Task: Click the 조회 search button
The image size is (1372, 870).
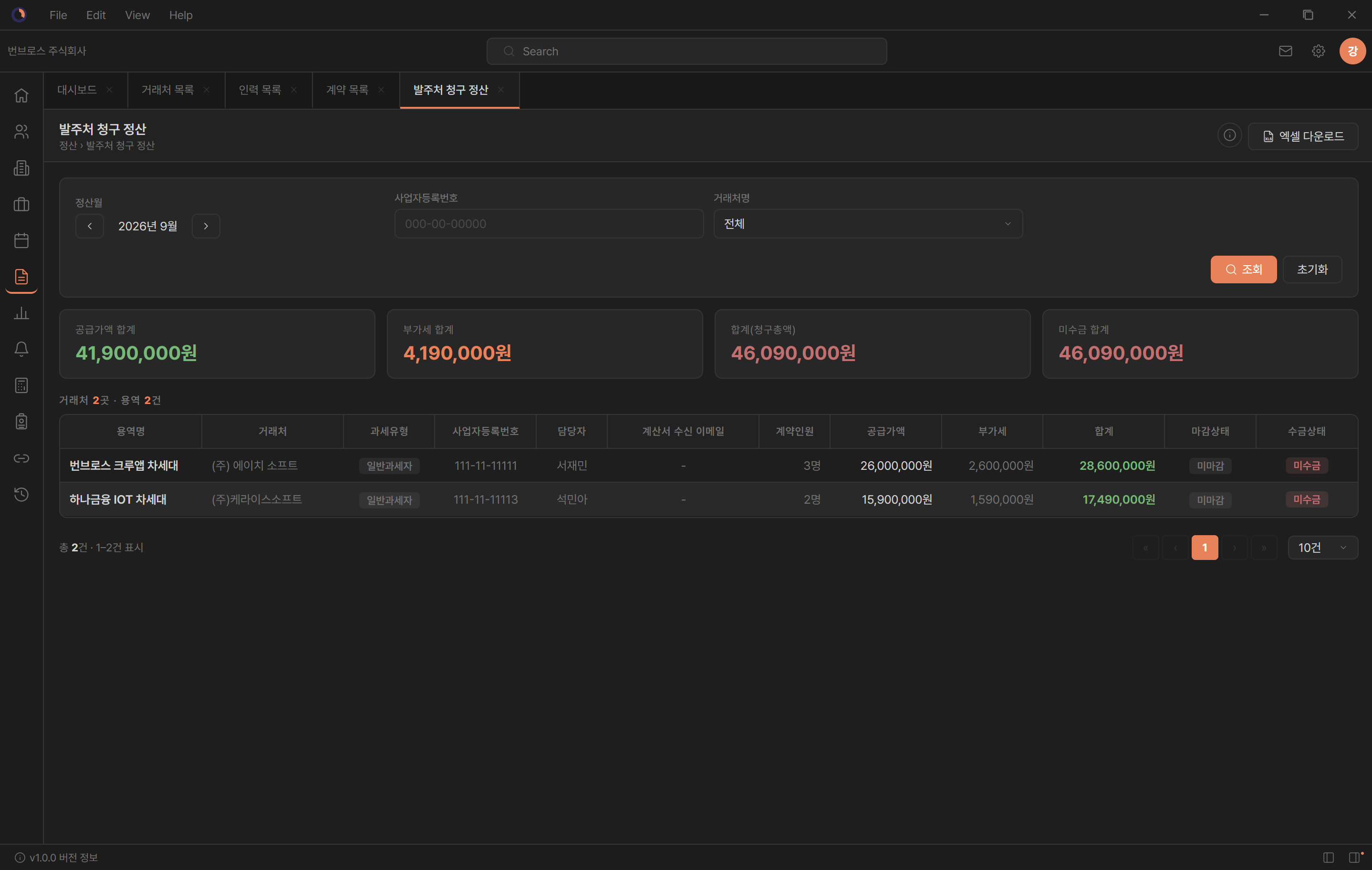Action: 1243,269
